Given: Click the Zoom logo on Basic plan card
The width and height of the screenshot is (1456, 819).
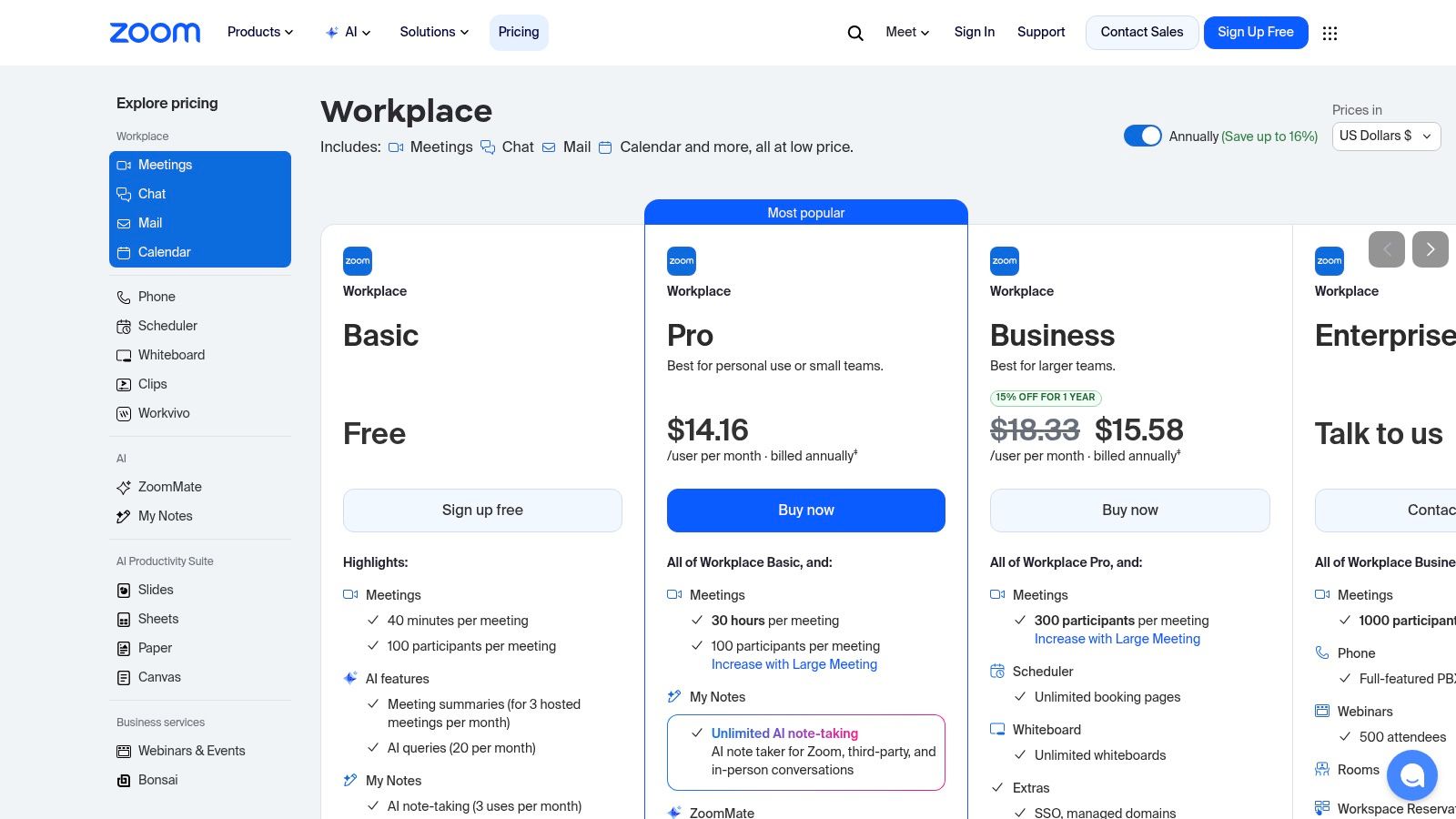Looking at the screenshot, I should 358,261.
